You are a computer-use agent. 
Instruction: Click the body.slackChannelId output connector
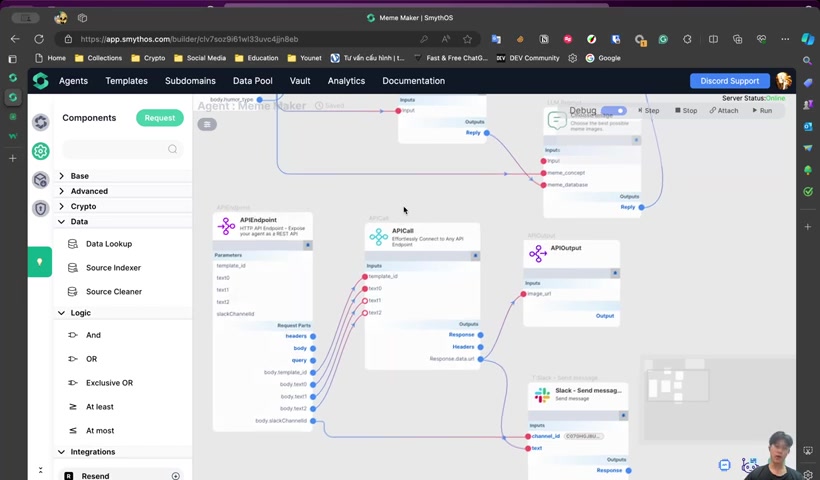coord(313,421)
